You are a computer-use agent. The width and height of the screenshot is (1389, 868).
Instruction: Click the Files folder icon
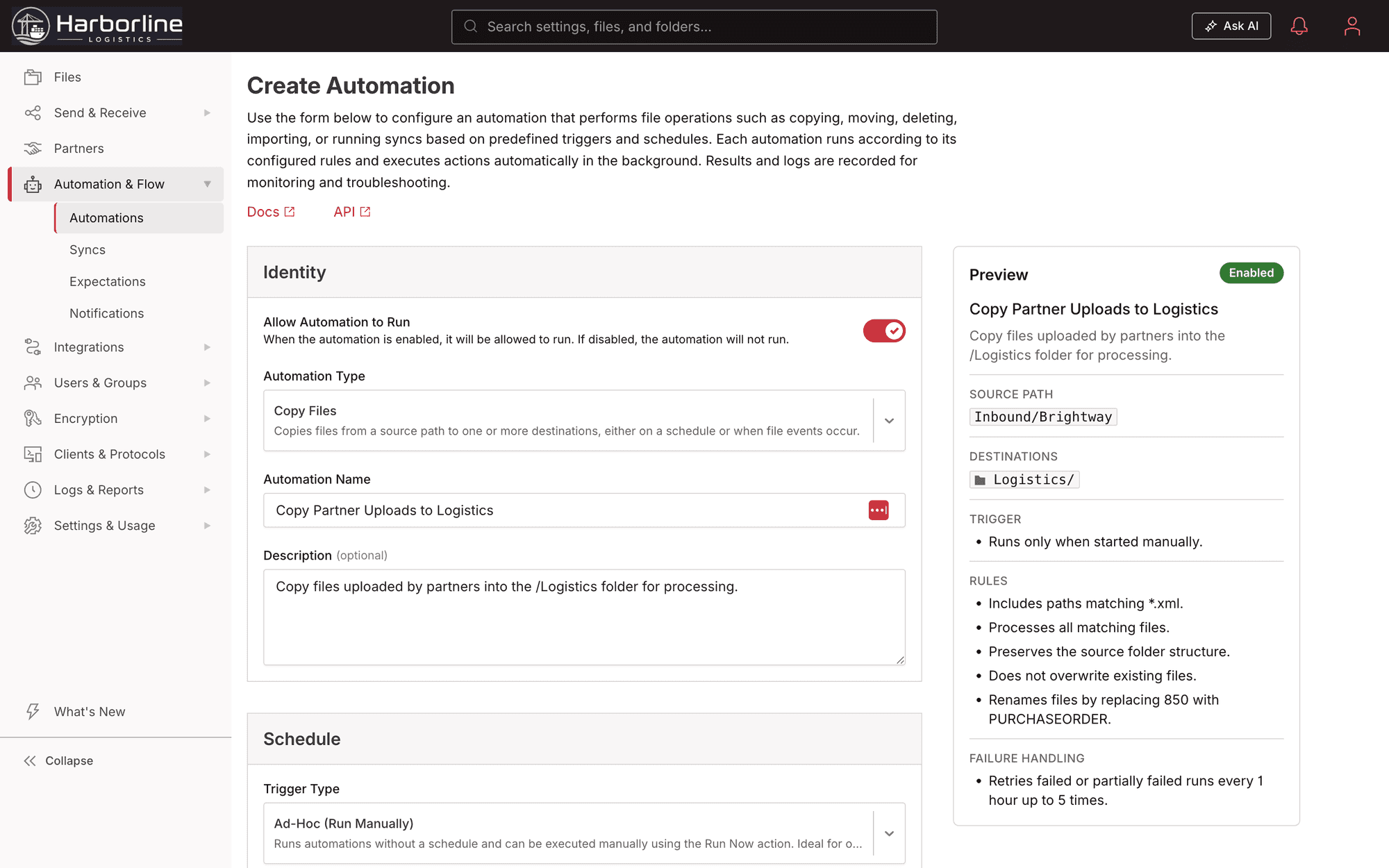pyautogui.click(x=33, y=77)
